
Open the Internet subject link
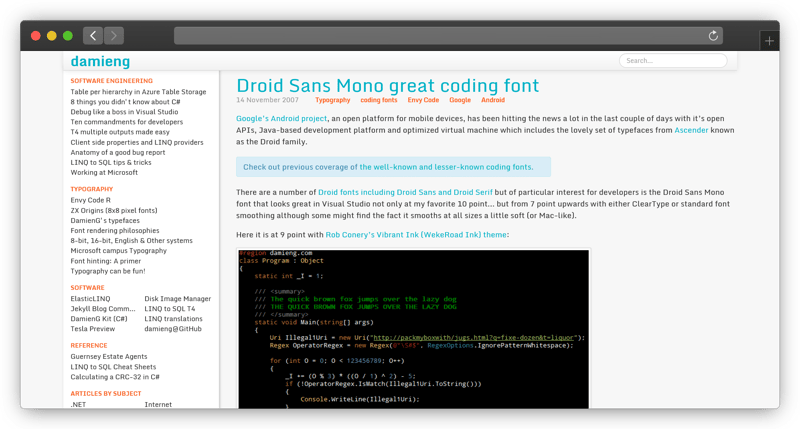pos(158,405)
